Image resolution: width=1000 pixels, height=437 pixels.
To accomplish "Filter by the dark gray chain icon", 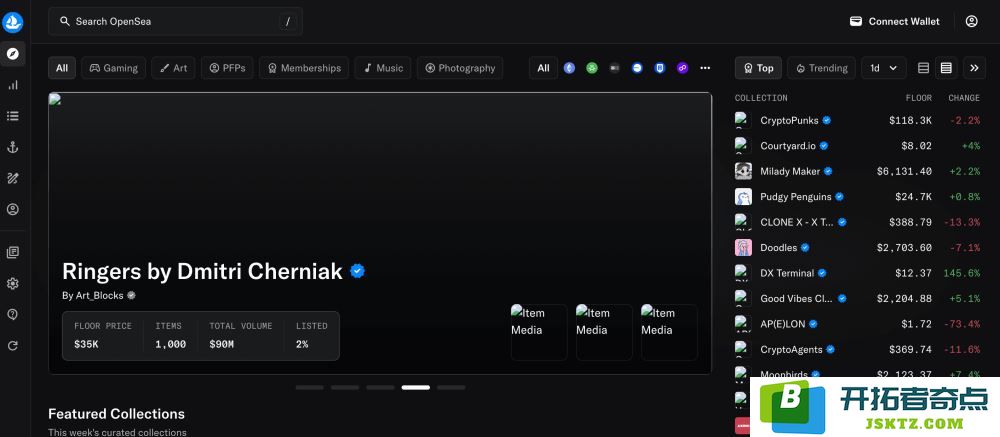I will click(x=615, y=68).
